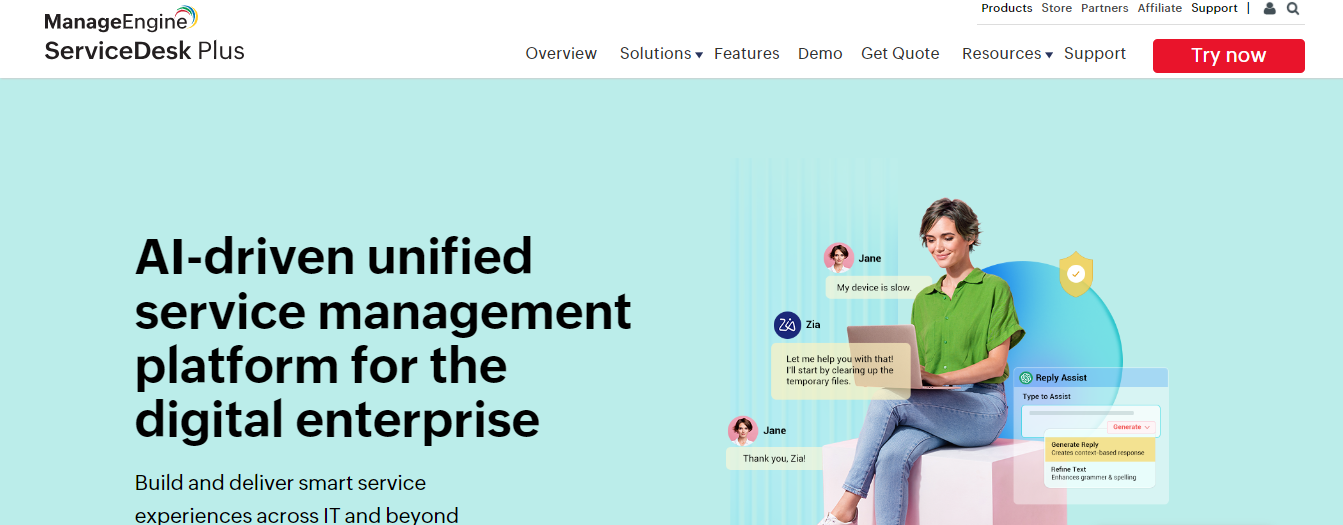Viewport: 1343px width, 525px height.
Task: Click Jane's avatar above 'Thank you, Zia!'
Action: point(742,430)
